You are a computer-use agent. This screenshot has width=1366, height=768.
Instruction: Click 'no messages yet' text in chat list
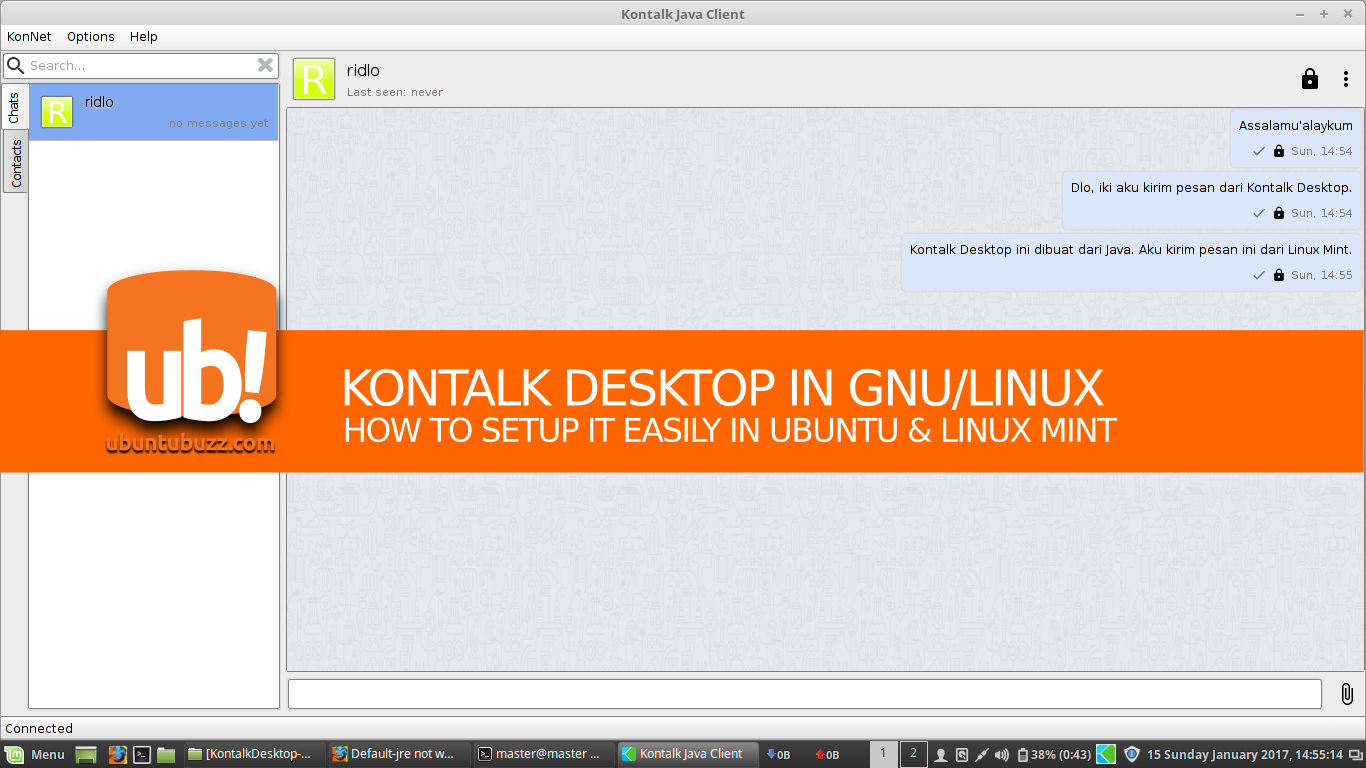pyautogui.click(x=219, y=124)
